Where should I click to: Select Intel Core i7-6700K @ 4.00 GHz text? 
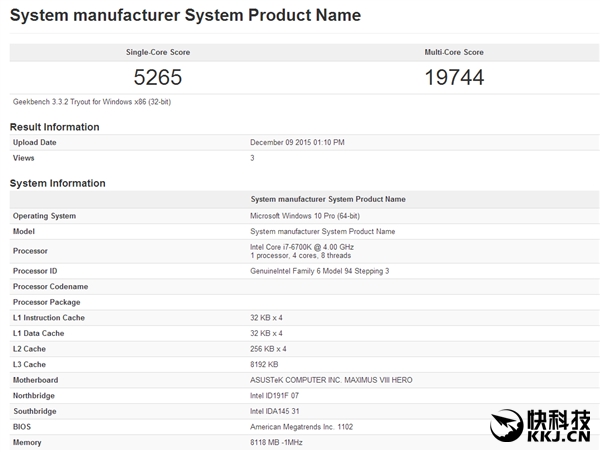coord(302,247)
